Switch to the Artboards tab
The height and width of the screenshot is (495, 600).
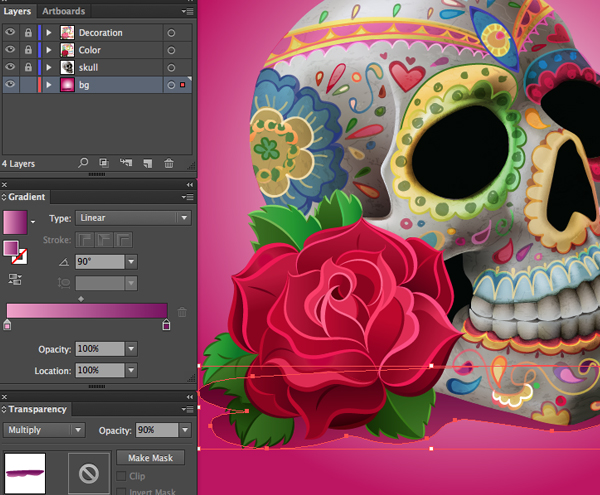point(64,11)
